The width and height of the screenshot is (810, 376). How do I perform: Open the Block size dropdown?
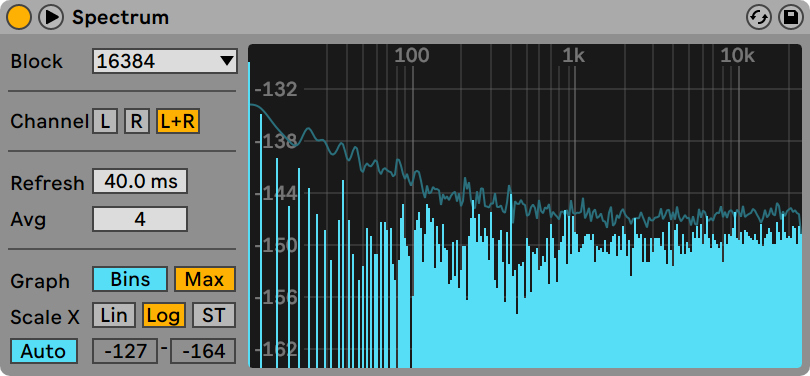165,61
